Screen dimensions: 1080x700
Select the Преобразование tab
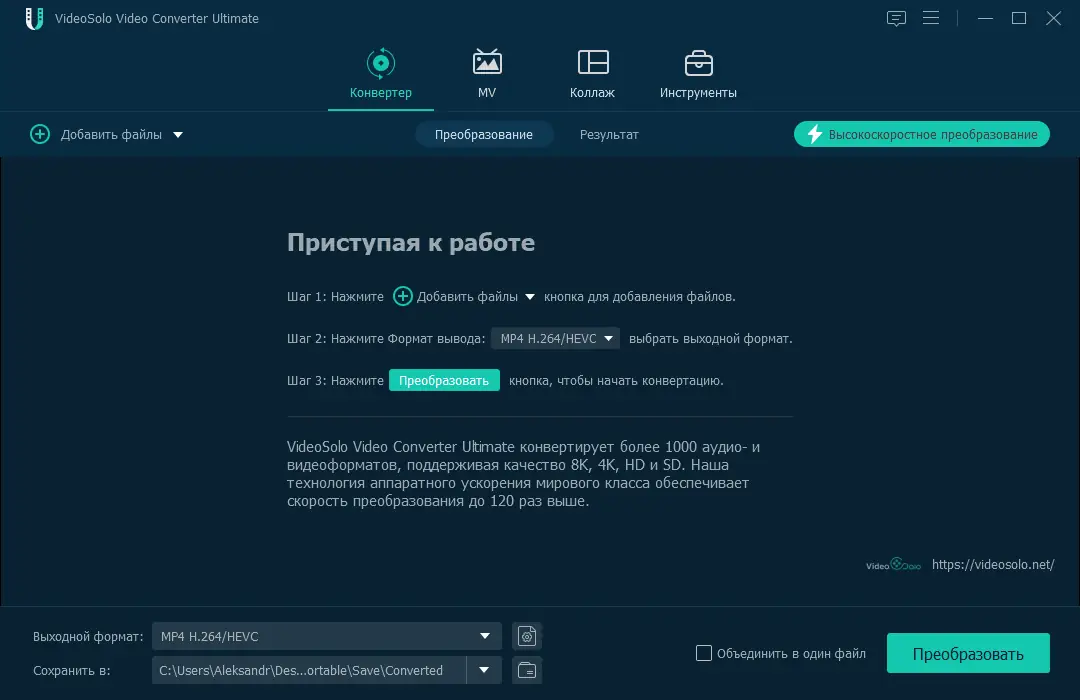484,134
